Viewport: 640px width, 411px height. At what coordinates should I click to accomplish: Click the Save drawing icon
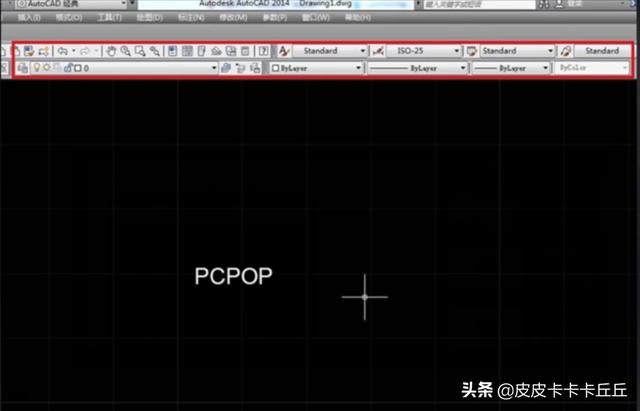pos(29,51)
